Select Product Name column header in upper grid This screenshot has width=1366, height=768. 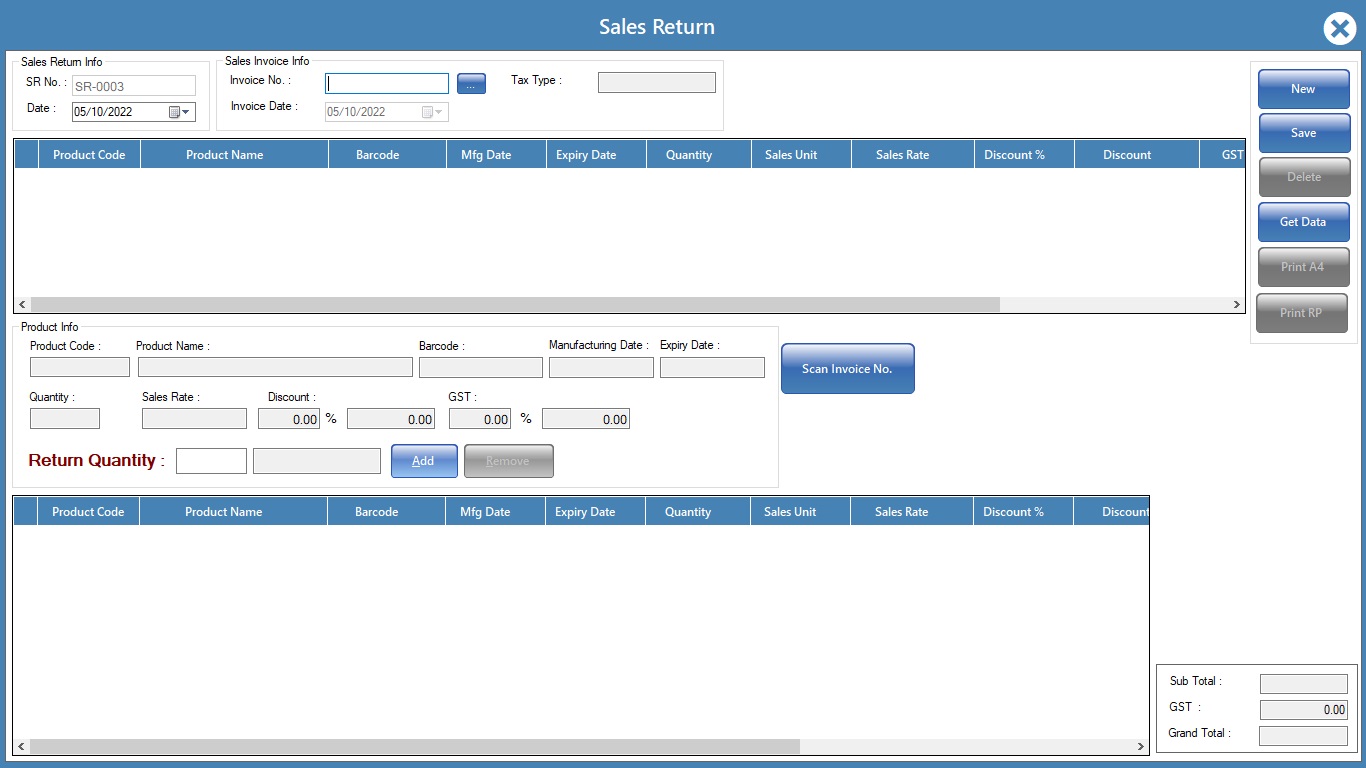[x=225, y=155]
